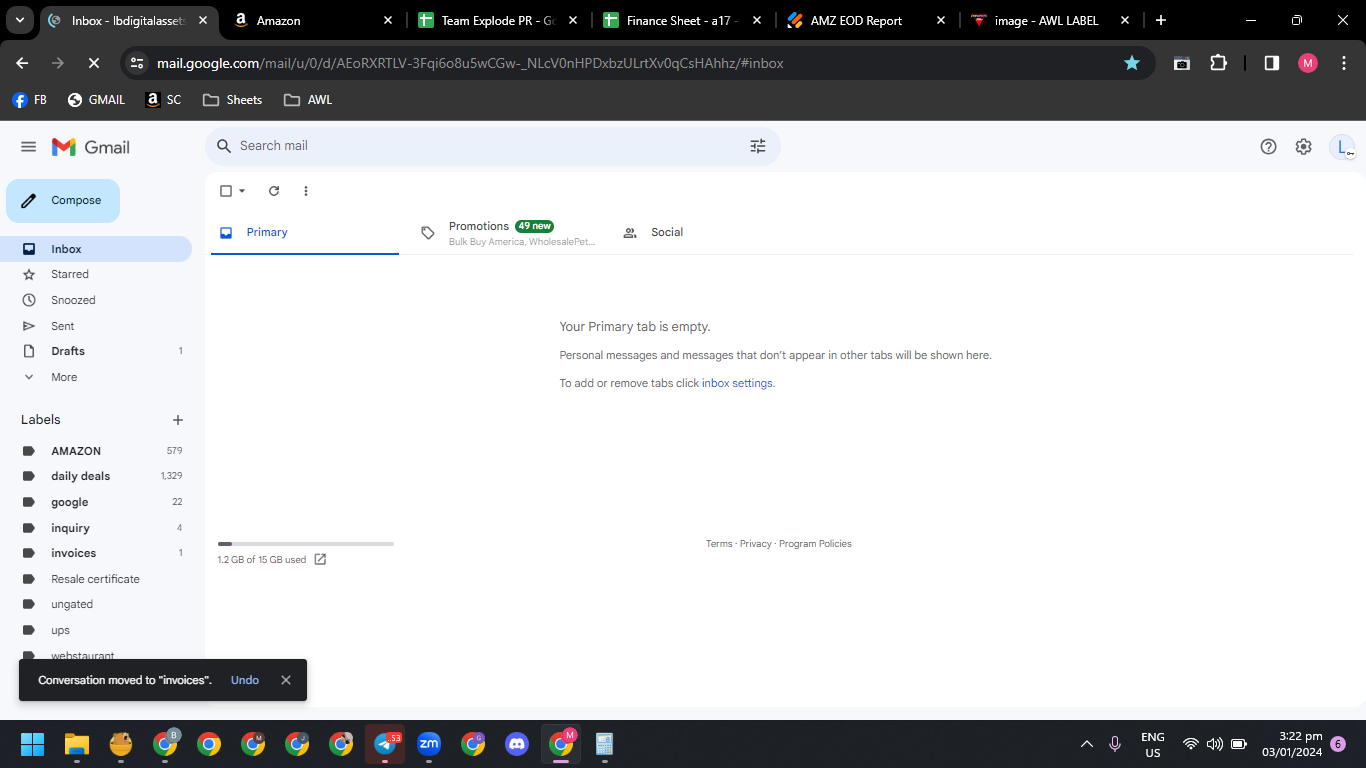1366x768 pixels.
Task: Open the inbox settings link
Action: [738, 383]
